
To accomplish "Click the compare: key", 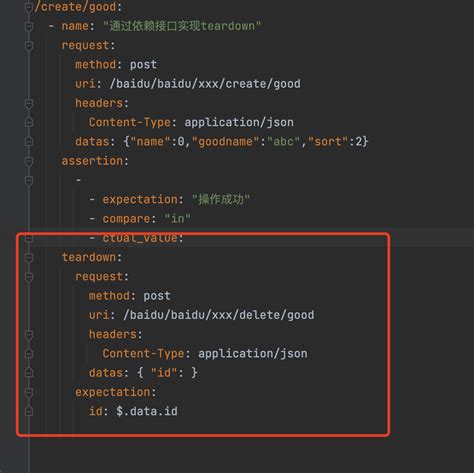I will (129, 219).
